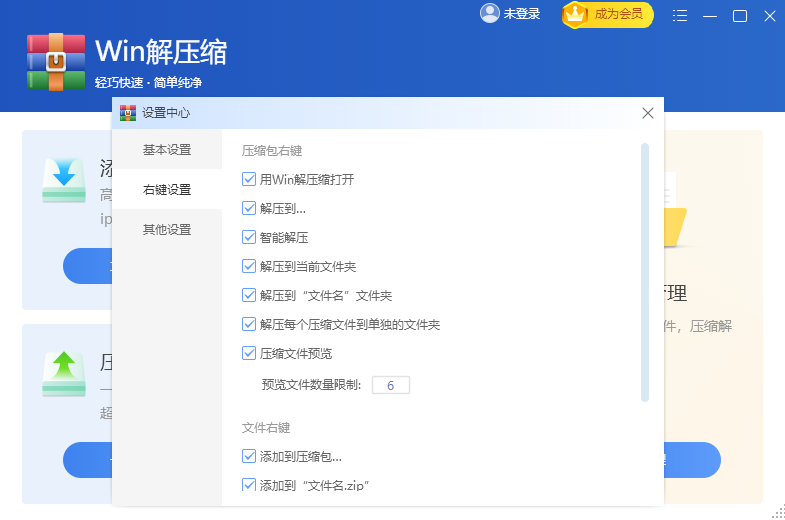Click the blue down-arrow extract icon
785x520 pixels.
[64, 180]
